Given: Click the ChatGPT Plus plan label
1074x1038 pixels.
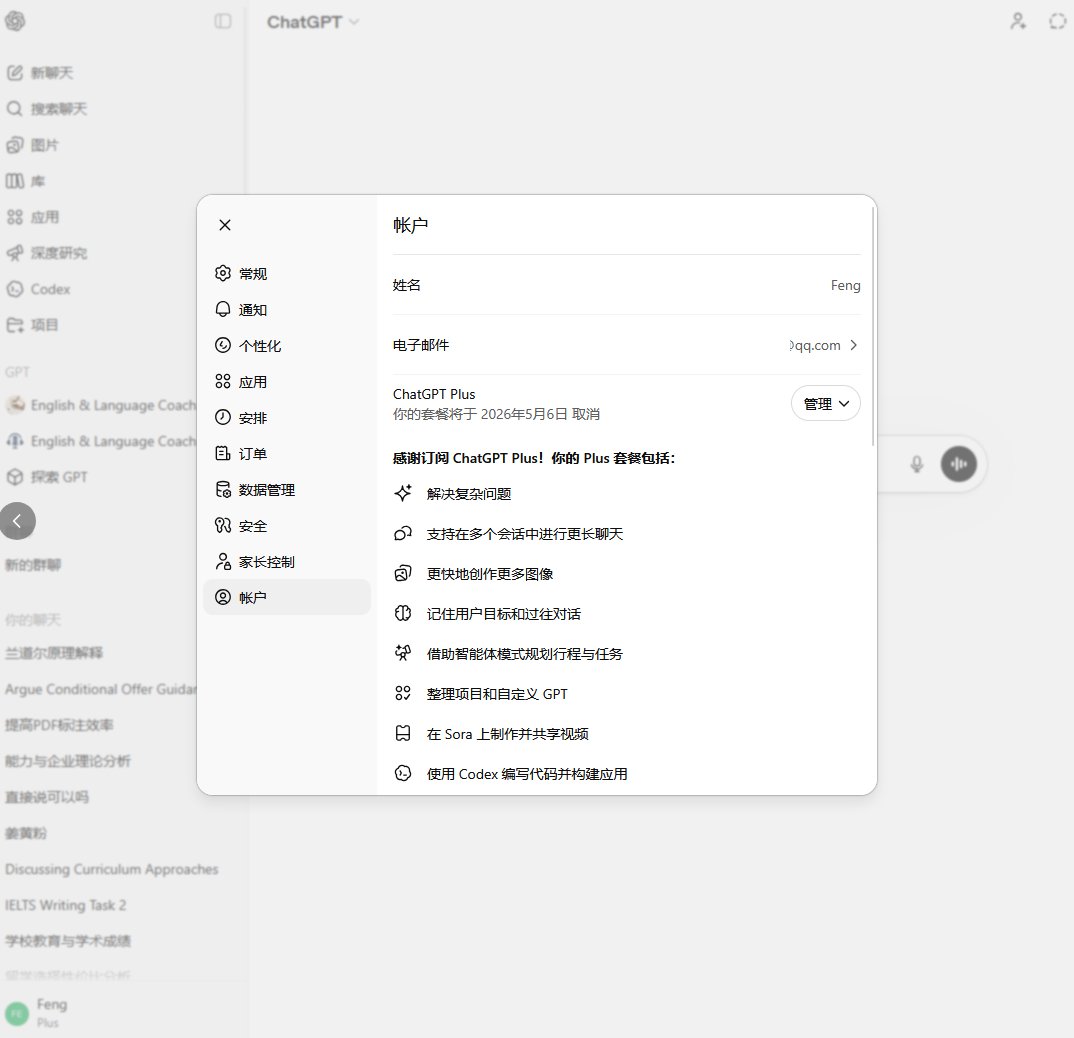Looking at the screenshot, I should click(434, 394).
